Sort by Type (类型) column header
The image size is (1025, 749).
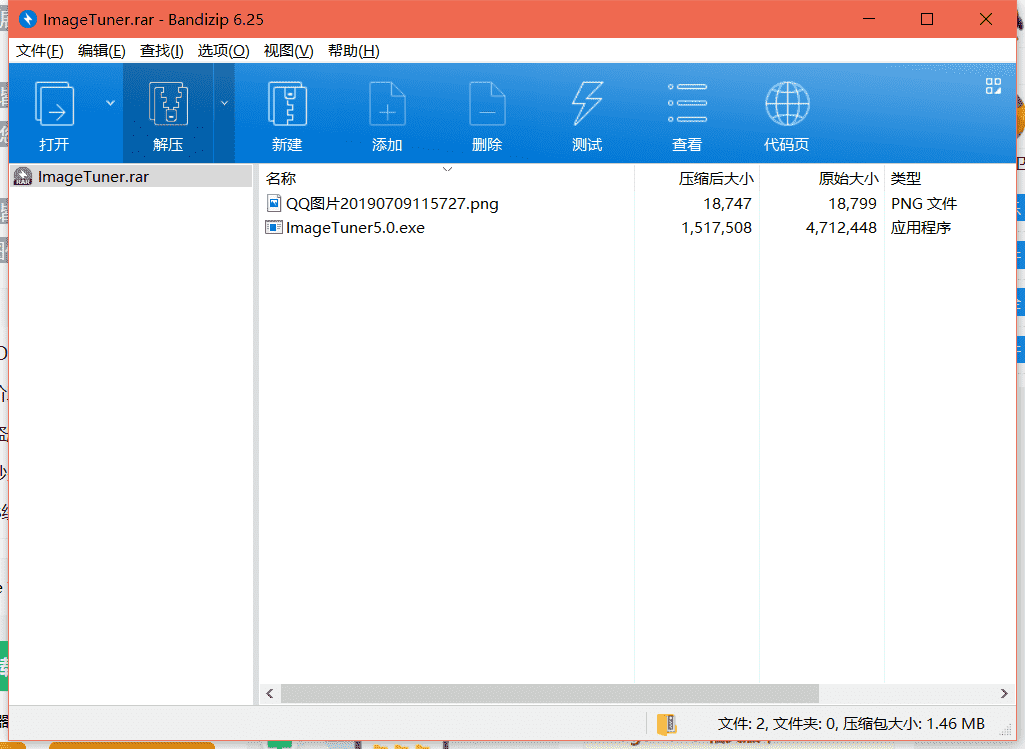906,178
